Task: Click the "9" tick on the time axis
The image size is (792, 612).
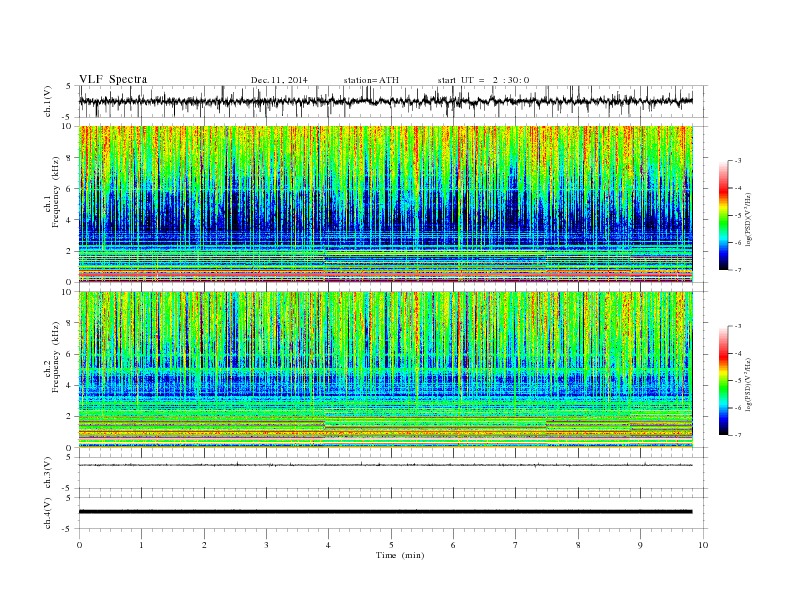Action: pos(640,545)
